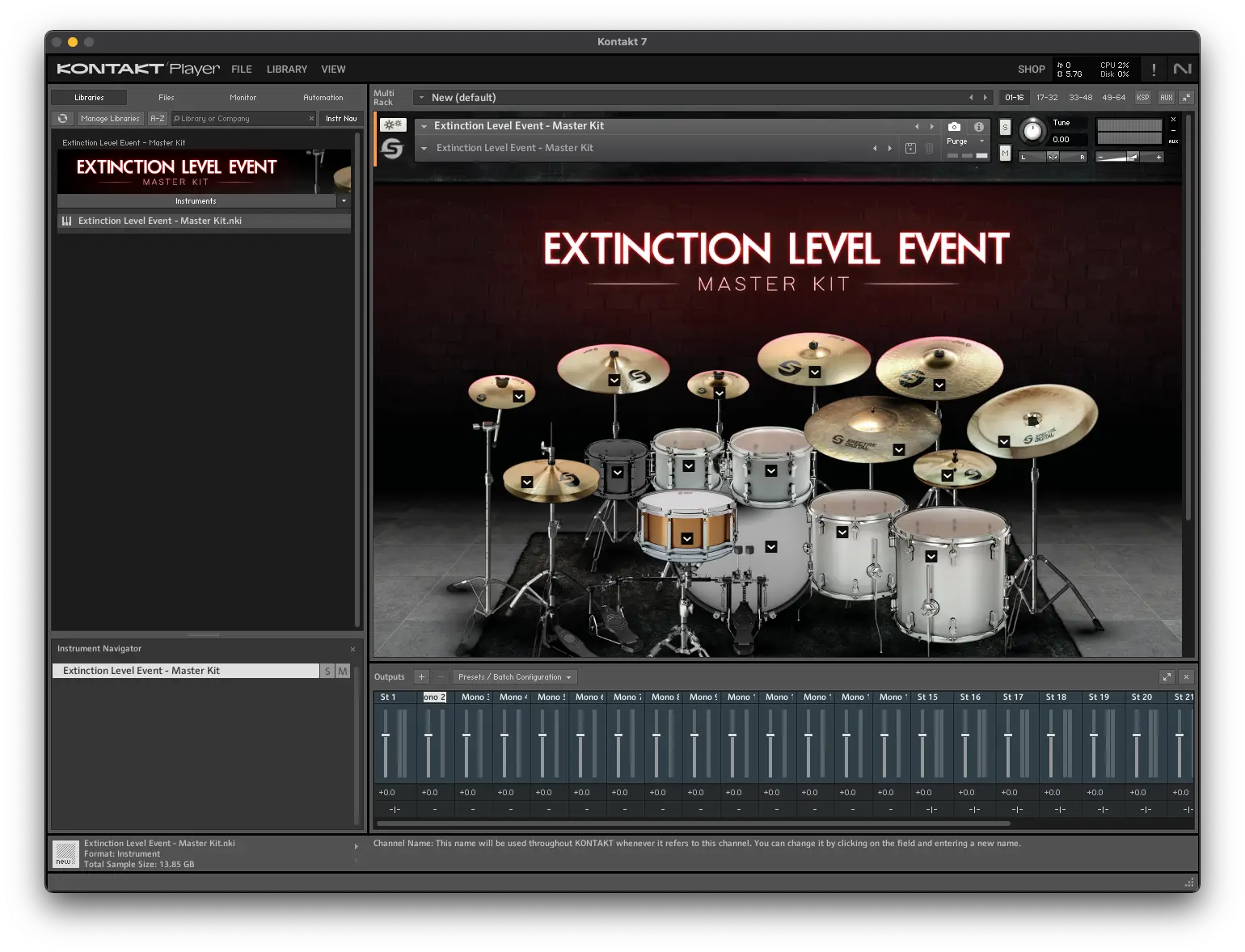Adjust the Tune knob
The height and width of the screenshot is (952, 1245).
pyautogui.click(x=1032, y=130)
